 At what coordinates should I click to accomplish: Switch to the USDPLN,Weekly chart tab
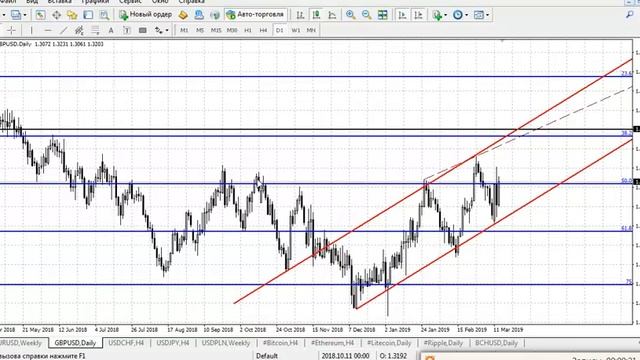tap(226, 343)
